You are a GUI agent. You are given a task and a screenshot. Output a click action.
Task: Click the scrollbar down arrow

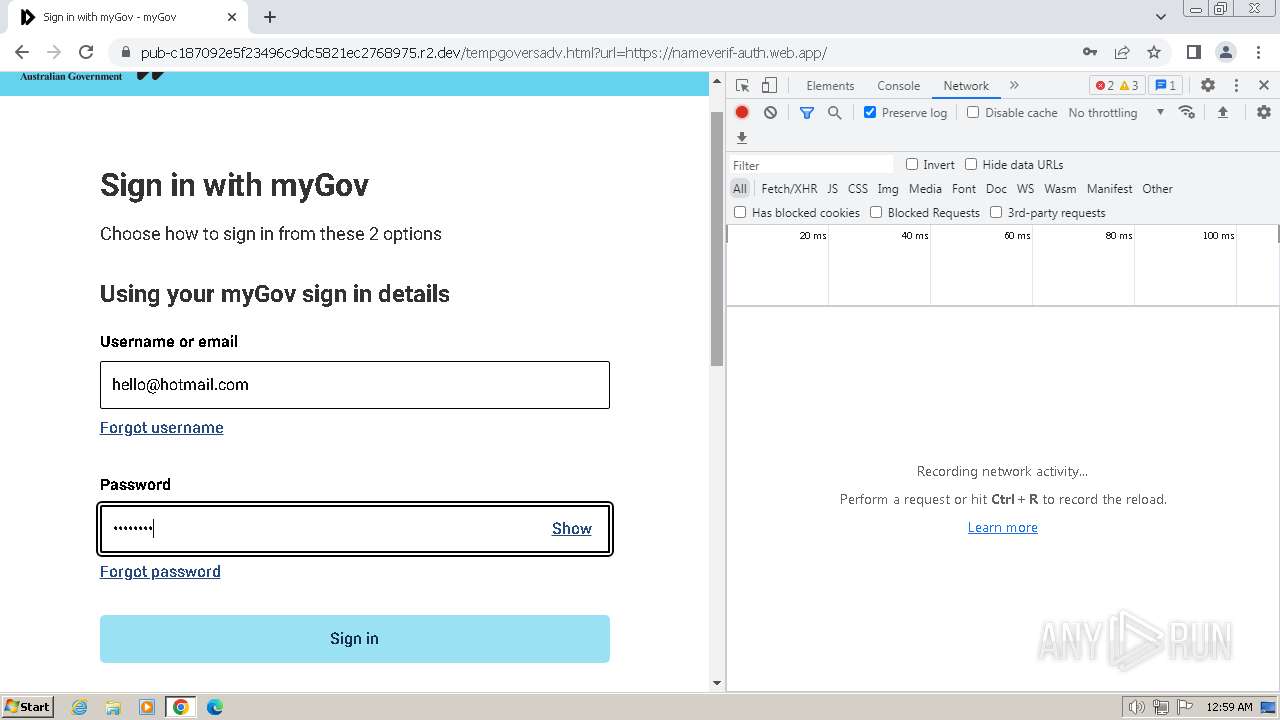[716, 683]
